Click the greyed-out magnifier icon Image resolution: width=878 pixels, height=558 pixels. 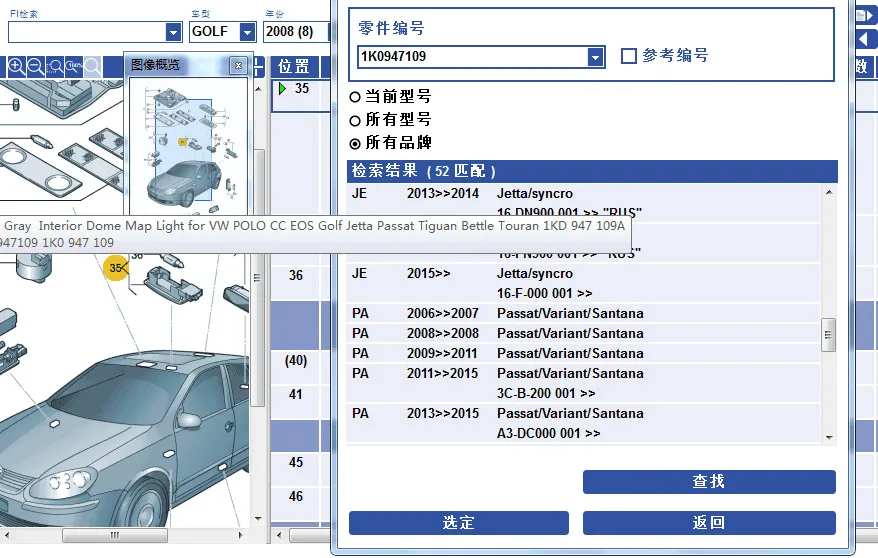[93, 67]
